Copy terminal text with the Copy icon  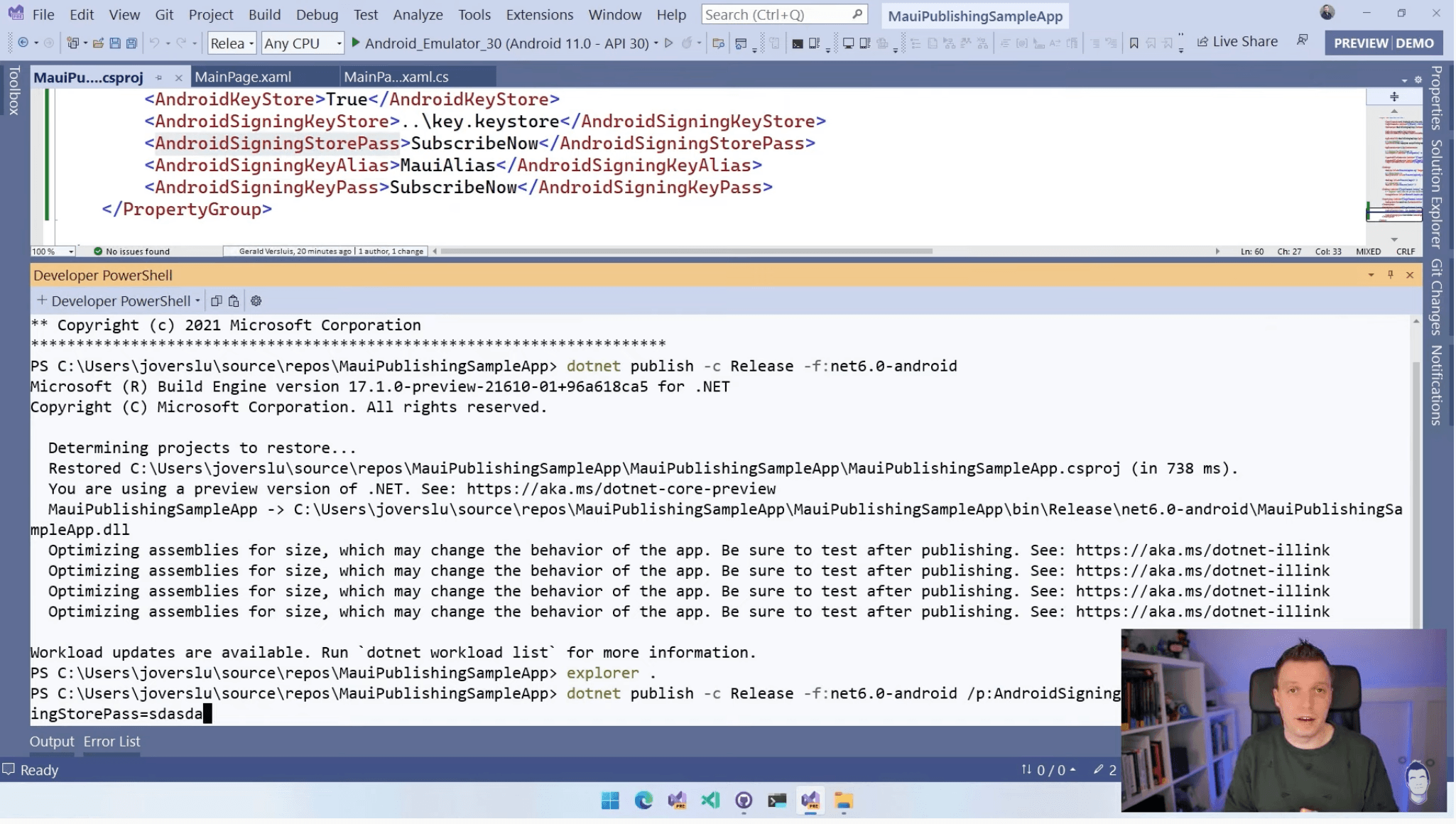pos(217,301)
